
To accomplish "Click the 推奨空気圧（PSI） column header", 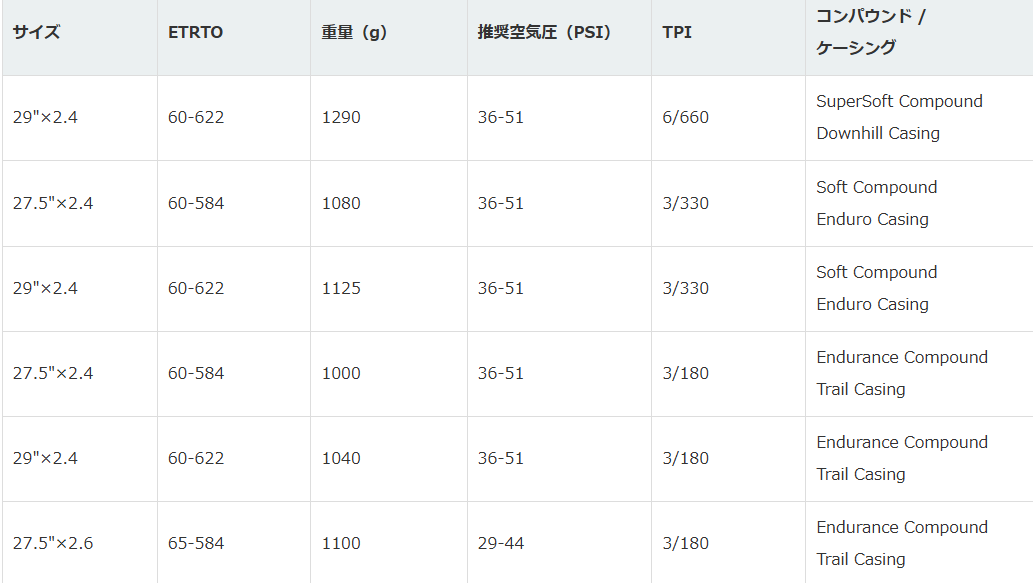I will (544, 32).
